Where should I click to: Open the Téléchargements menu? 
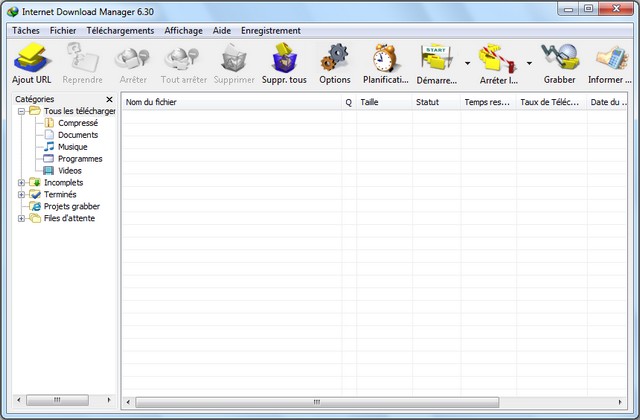(x=120, y=31)
